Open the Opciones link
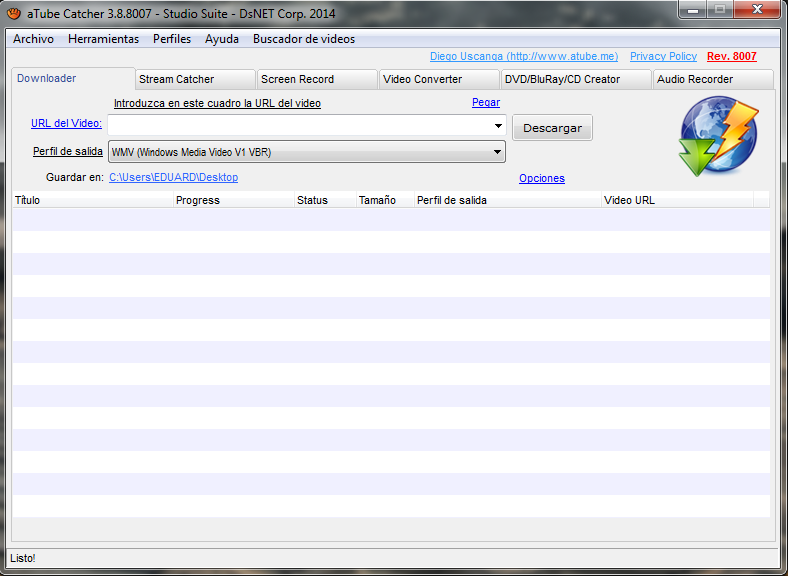This screenshot has height=576, width=788. pos(542,178)
